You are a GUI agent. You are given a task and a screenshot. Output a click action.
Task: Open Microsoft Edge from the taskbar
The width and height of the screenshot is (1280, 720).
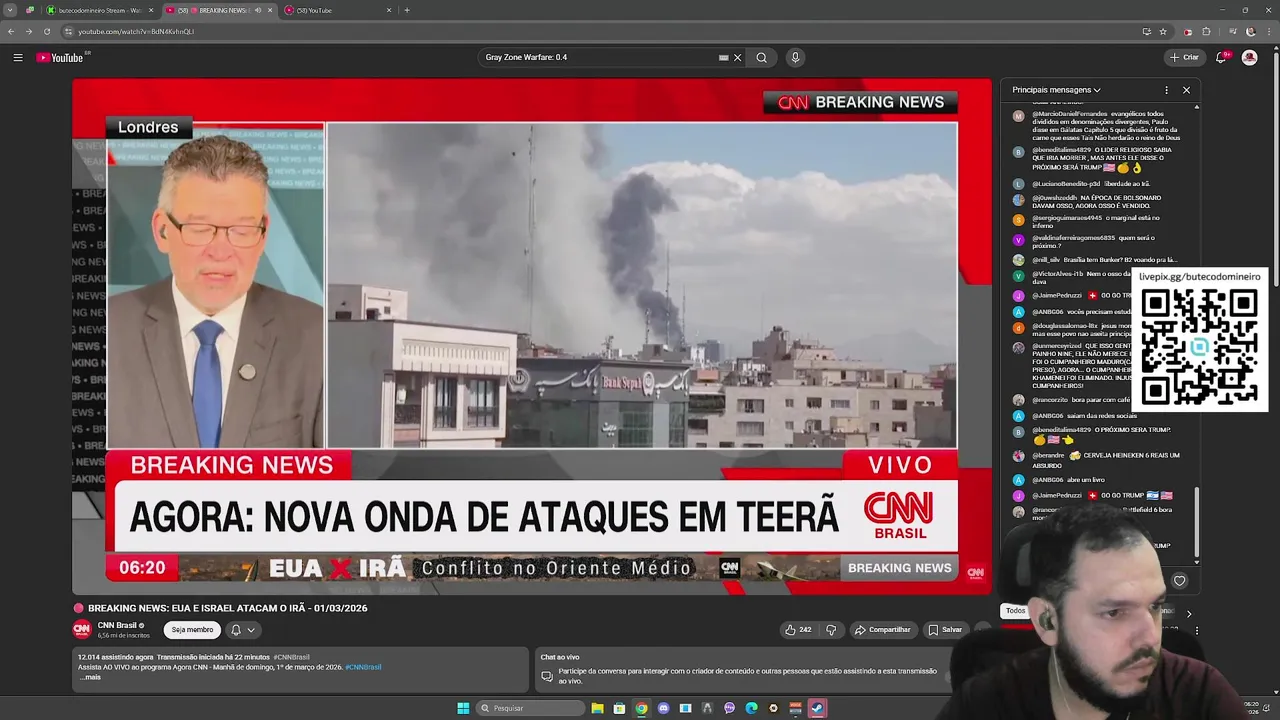click(x=751, y=708)
